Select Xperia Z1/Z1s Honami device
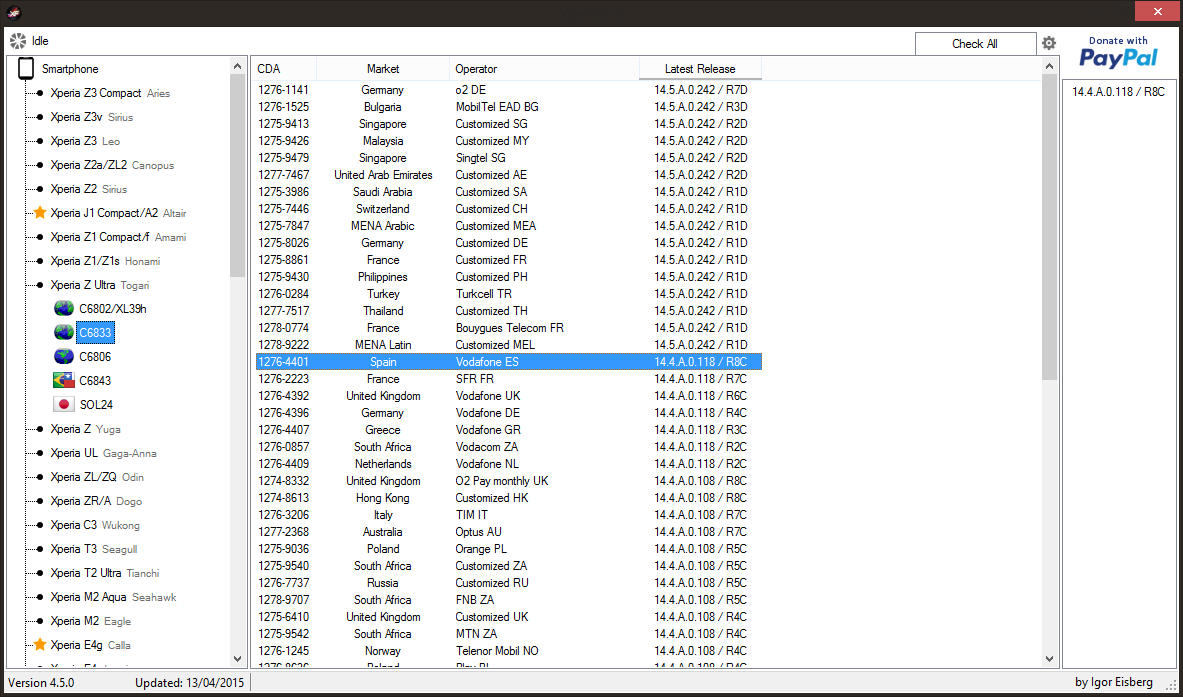 (105, 261)
